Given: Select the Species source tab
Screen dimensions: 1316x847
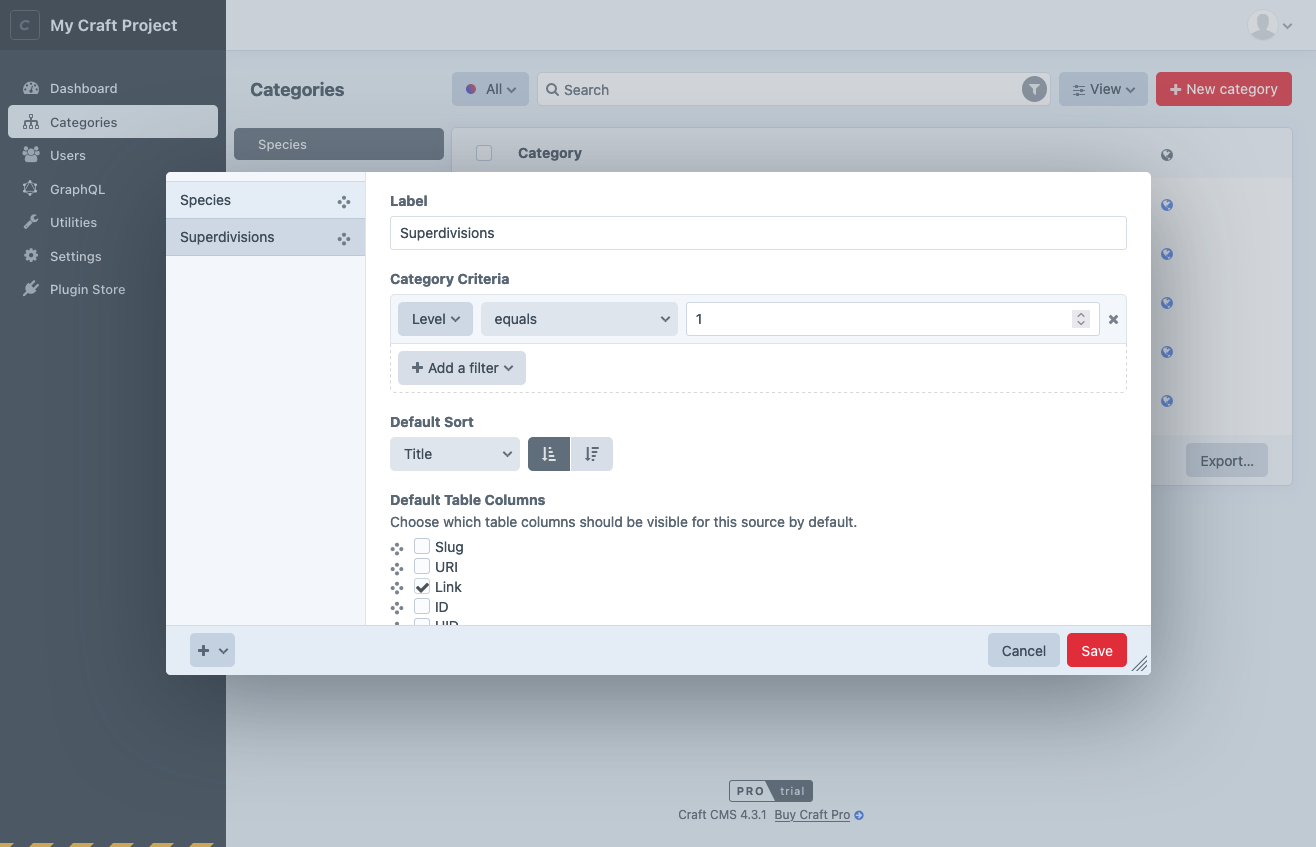Looking at the screenshot, I should pyautogui.click(x=205, y=200).
